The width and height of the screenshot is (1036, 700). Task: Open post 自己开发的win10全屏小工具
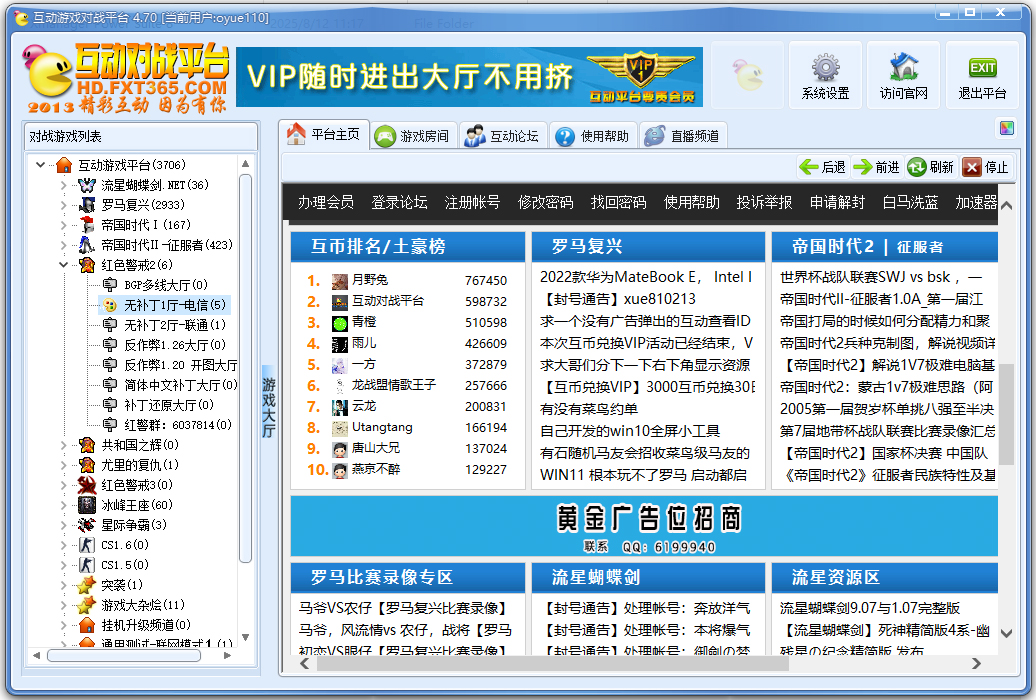pyautogui.click(x=630, y=431)
